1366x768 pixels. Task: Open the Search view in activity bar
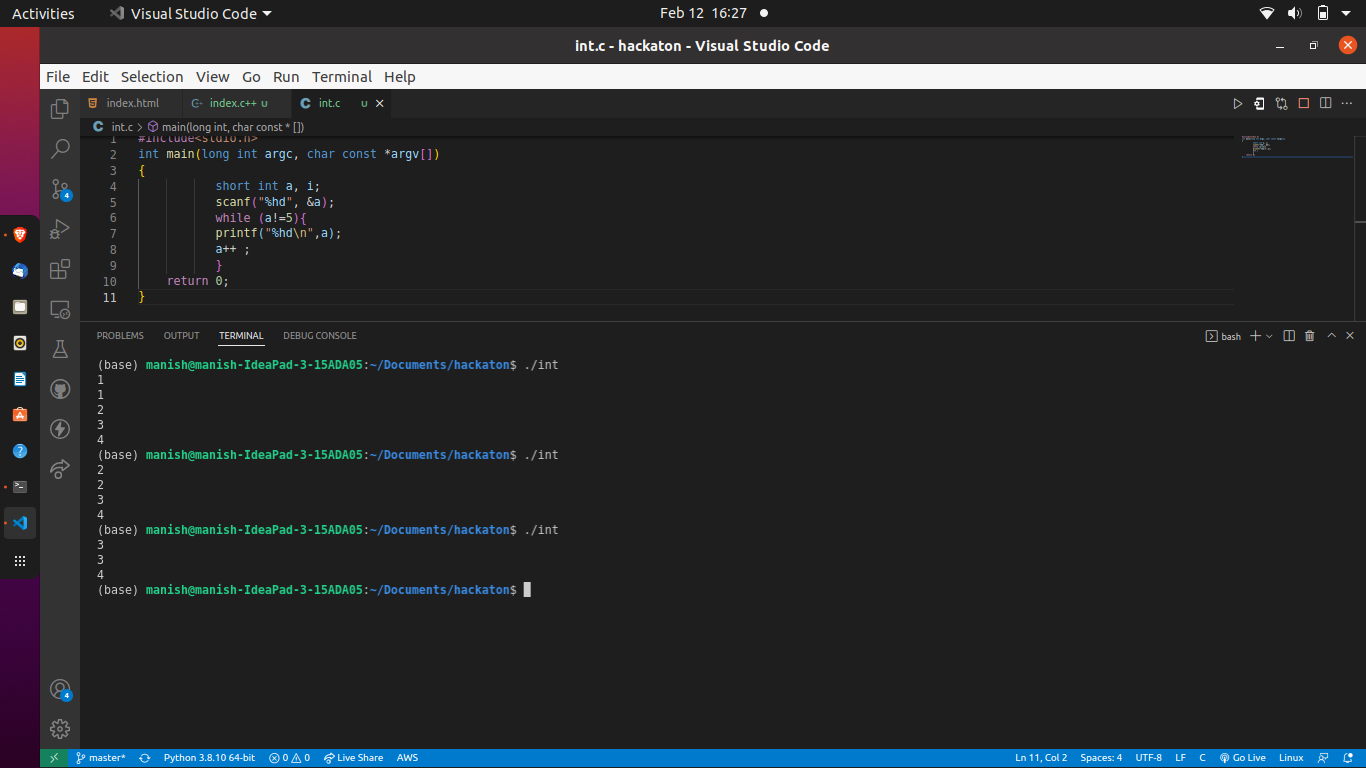click(x=60, y=149)
